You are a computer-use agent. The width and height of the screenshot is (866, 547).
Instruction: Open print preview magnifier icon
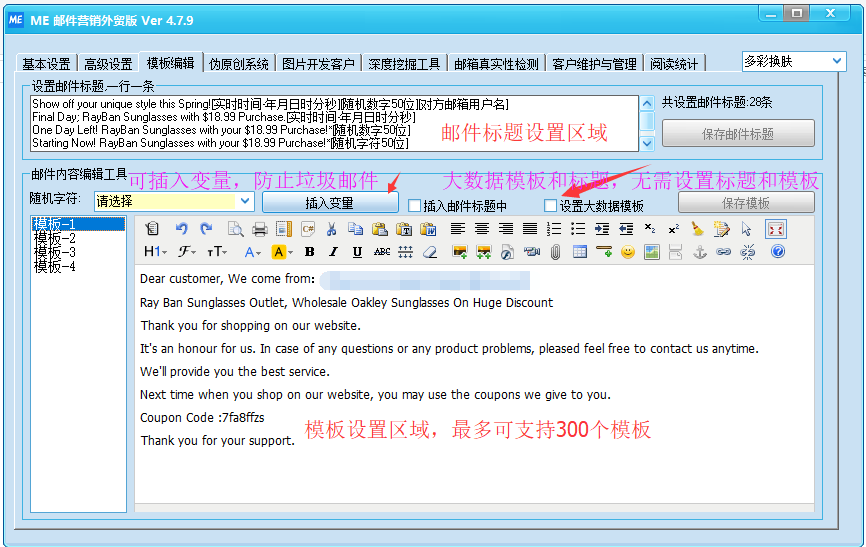(x=235, y=229)
